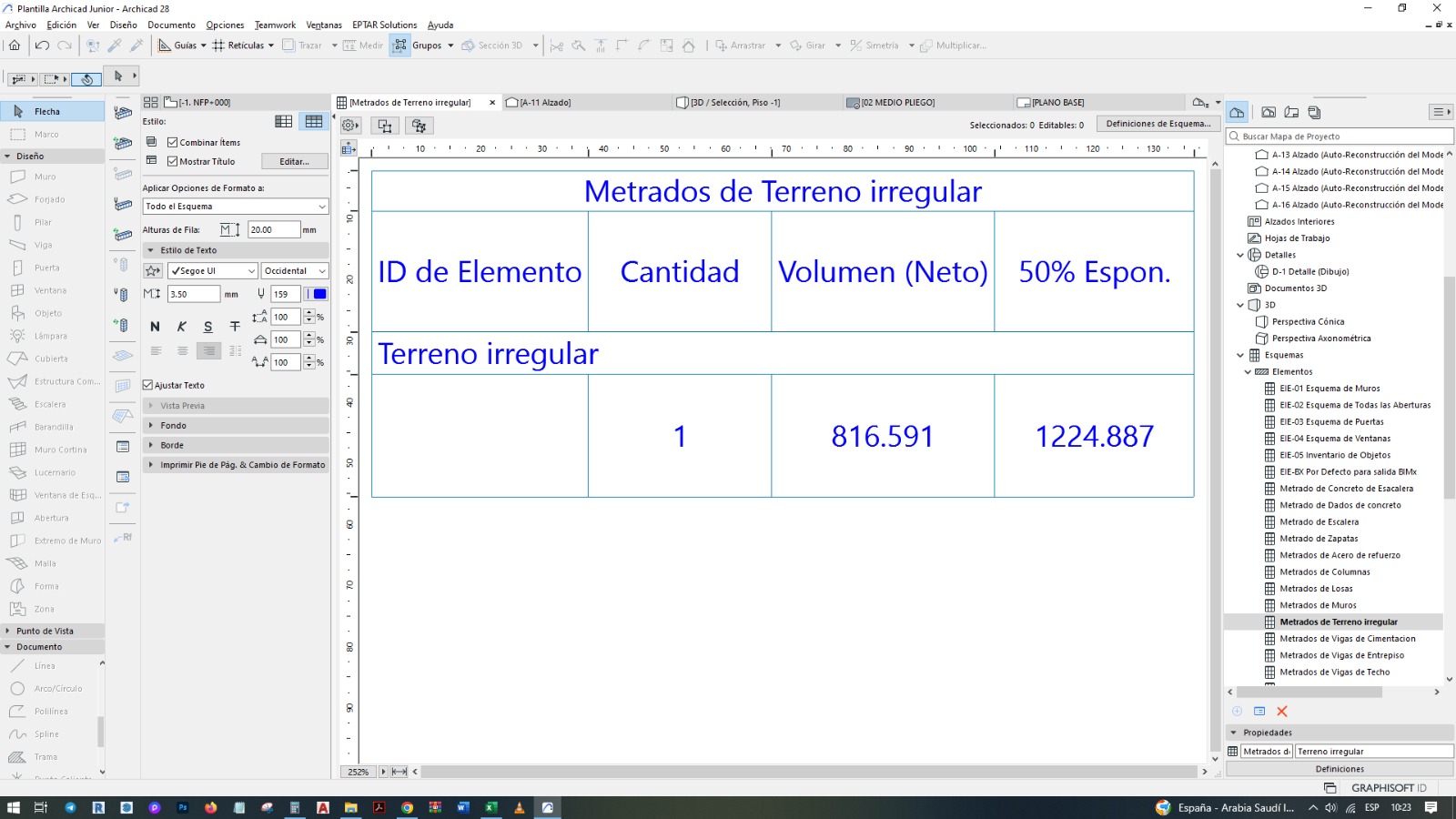Collapse the Estilo de Texto section
This screenshot has height=819, width=1456.
pyautogui.click(x=237, y=250)
